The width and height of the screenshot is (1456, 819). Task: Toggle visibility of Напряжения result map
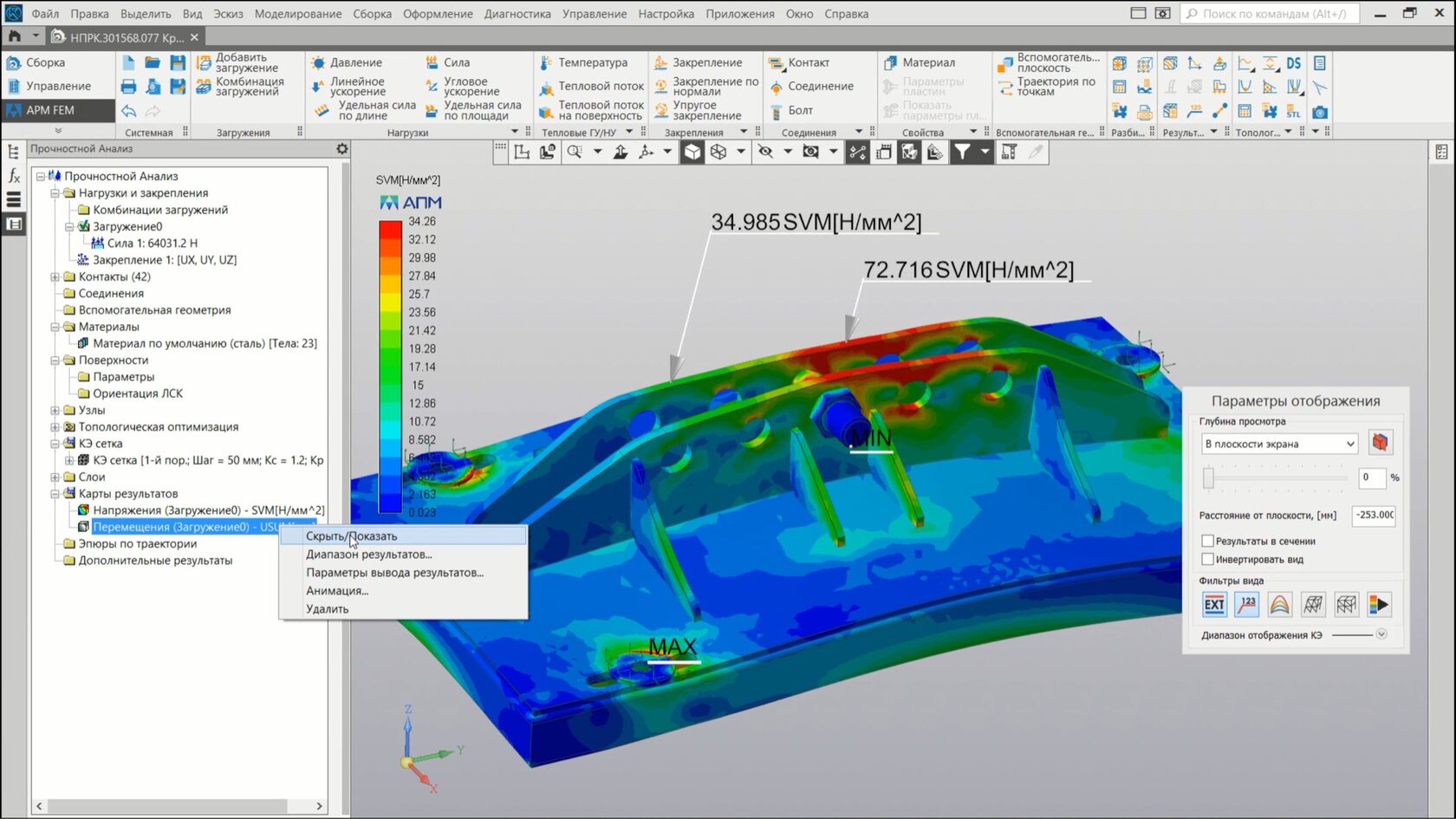tap(83, 510)
